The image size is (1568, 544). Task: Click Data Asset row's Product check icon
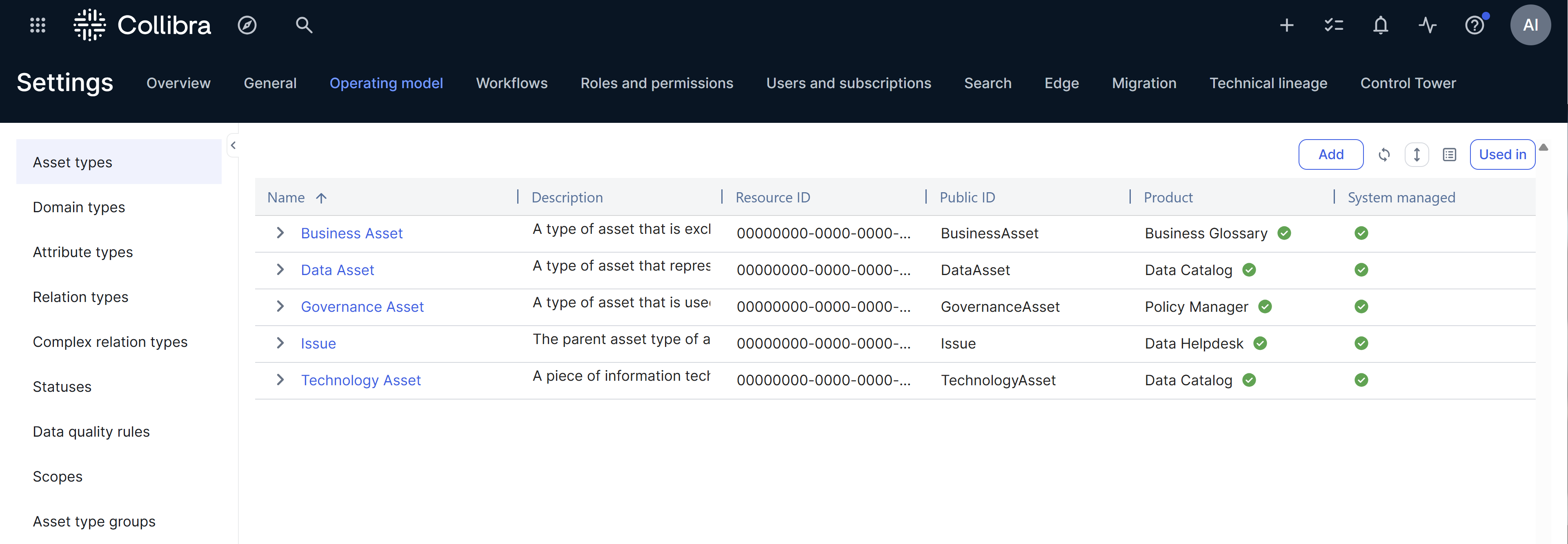coord(1249,270)
